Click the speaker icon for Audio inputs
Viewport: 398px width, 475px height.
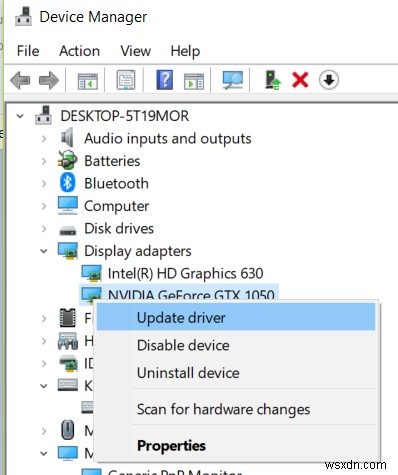point(67,138)
